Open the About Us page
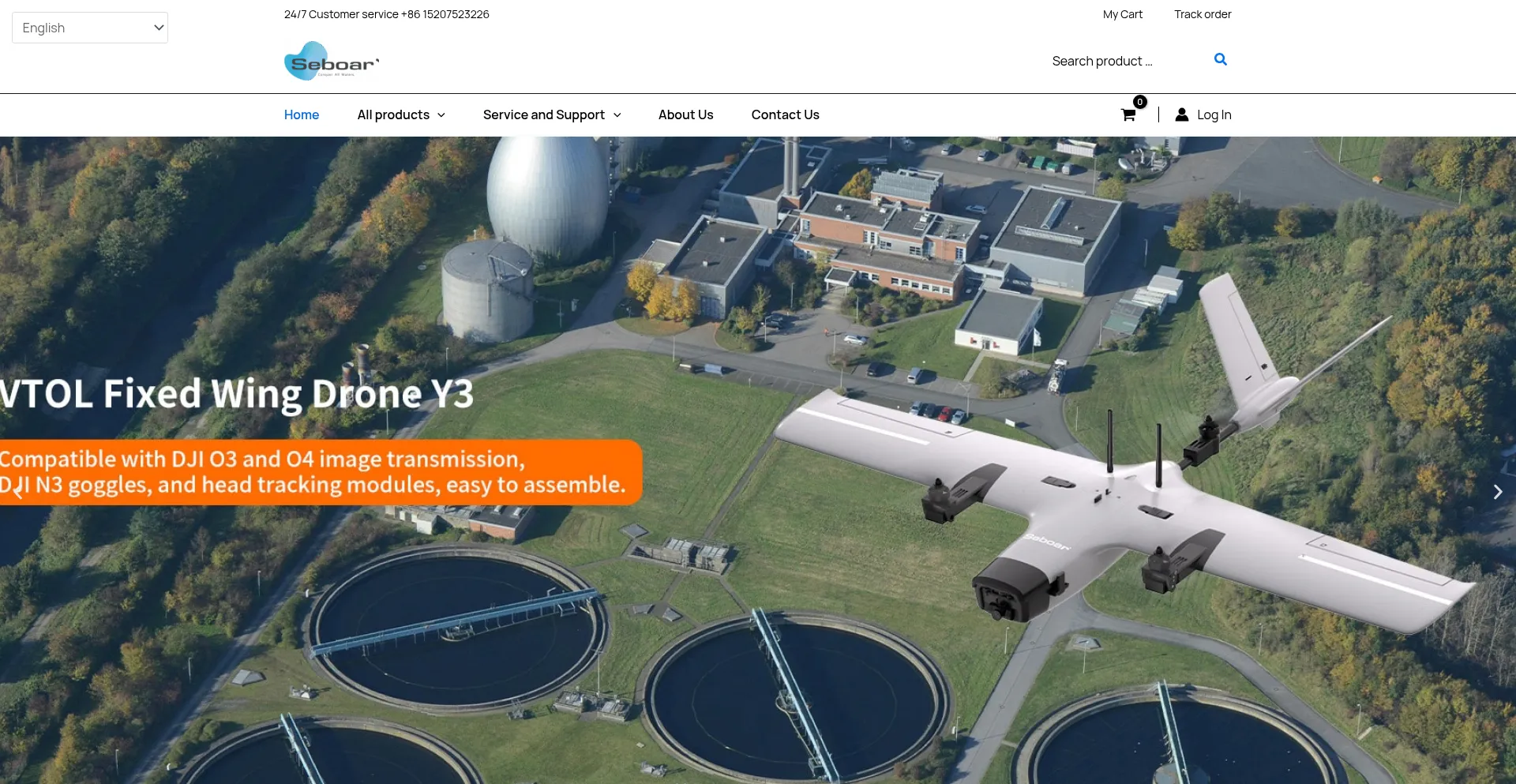This screenshot has height=784, width=1516. click(685, 114)
